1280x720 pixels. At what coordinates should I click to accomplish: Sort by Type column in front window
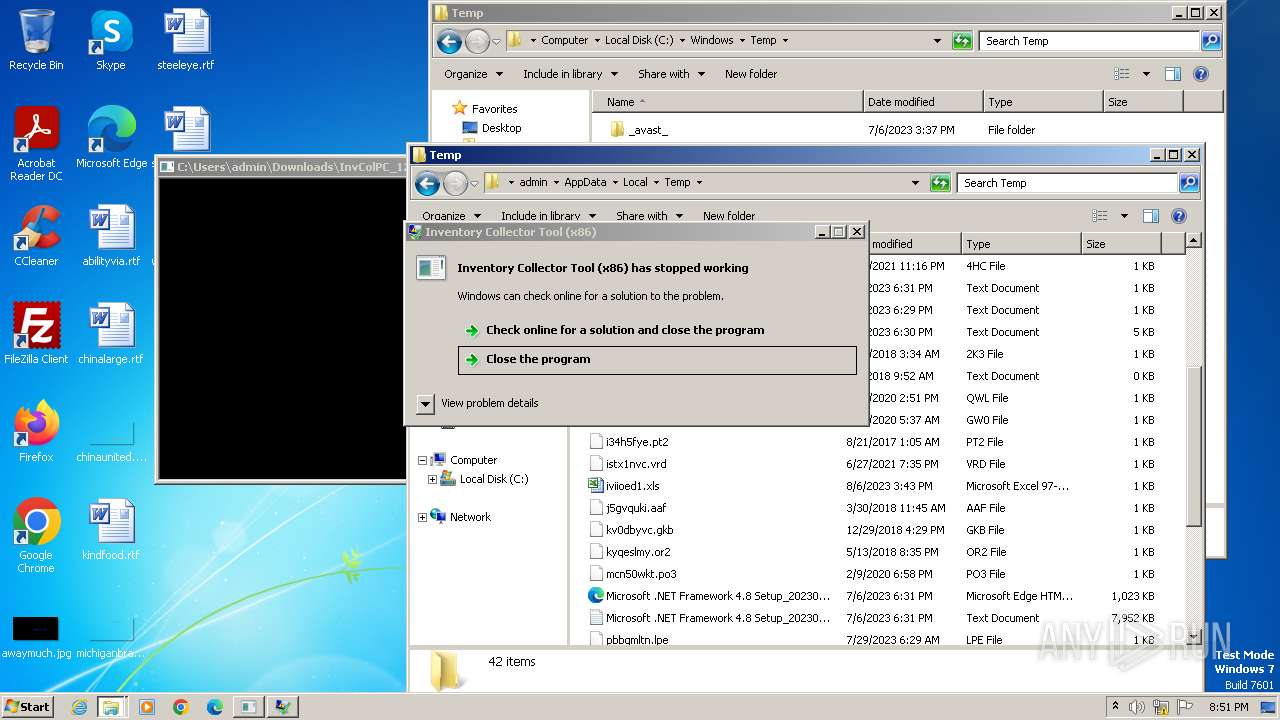(x=1021, y=244)
